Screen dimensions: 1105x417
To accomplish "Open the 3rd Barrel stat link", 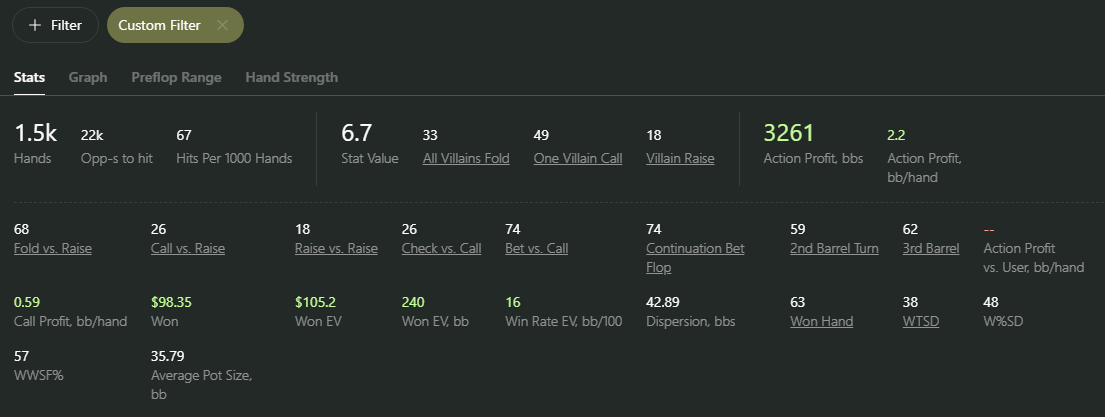I will [931, 249].
